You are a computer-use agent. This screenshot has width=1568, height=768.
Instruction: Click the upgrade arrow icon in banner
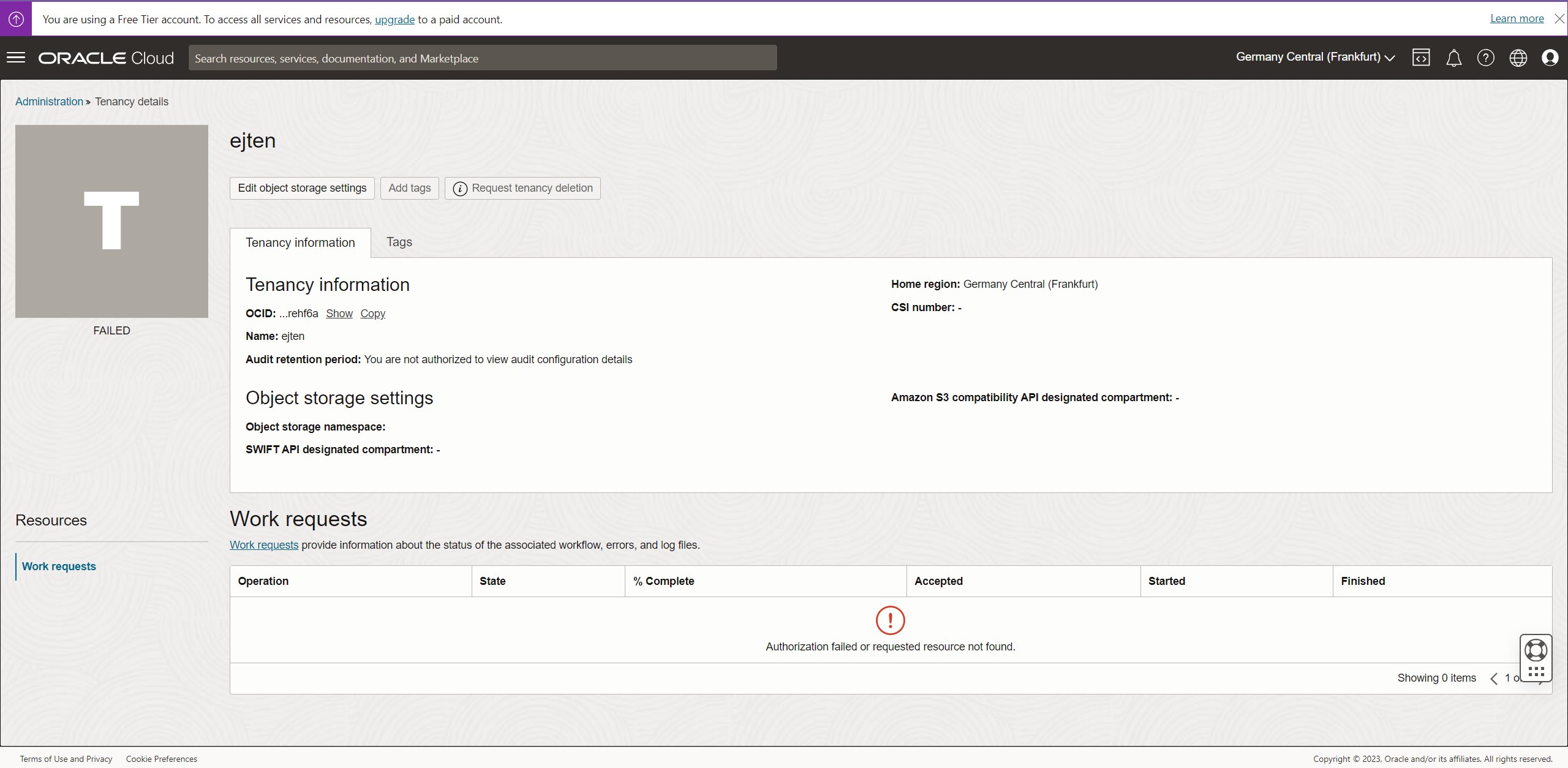(x=16, y=19)
